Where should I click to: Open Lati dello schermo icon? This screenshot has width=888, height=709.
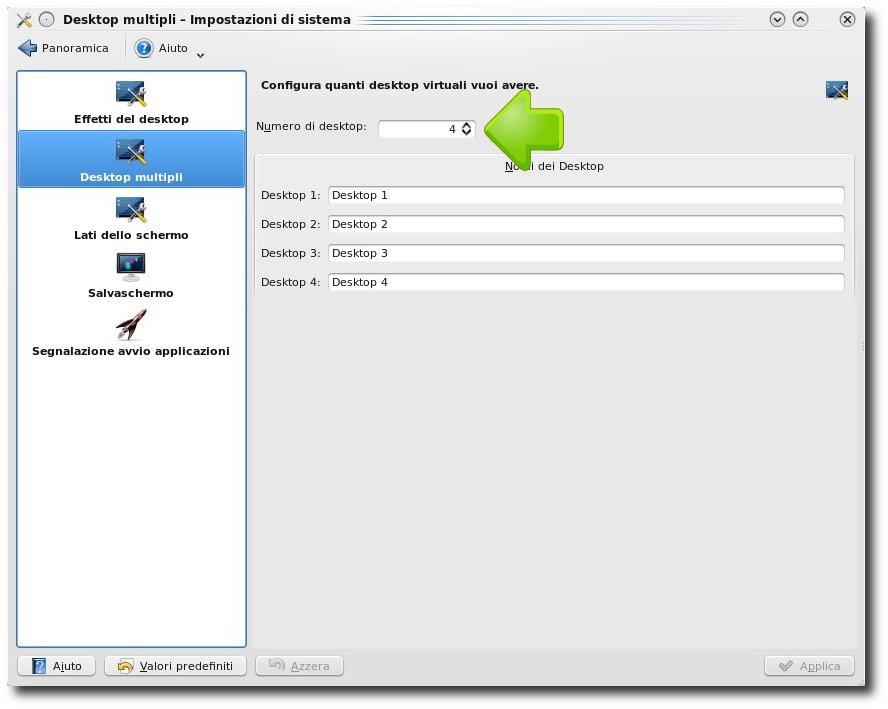(131, 210)
